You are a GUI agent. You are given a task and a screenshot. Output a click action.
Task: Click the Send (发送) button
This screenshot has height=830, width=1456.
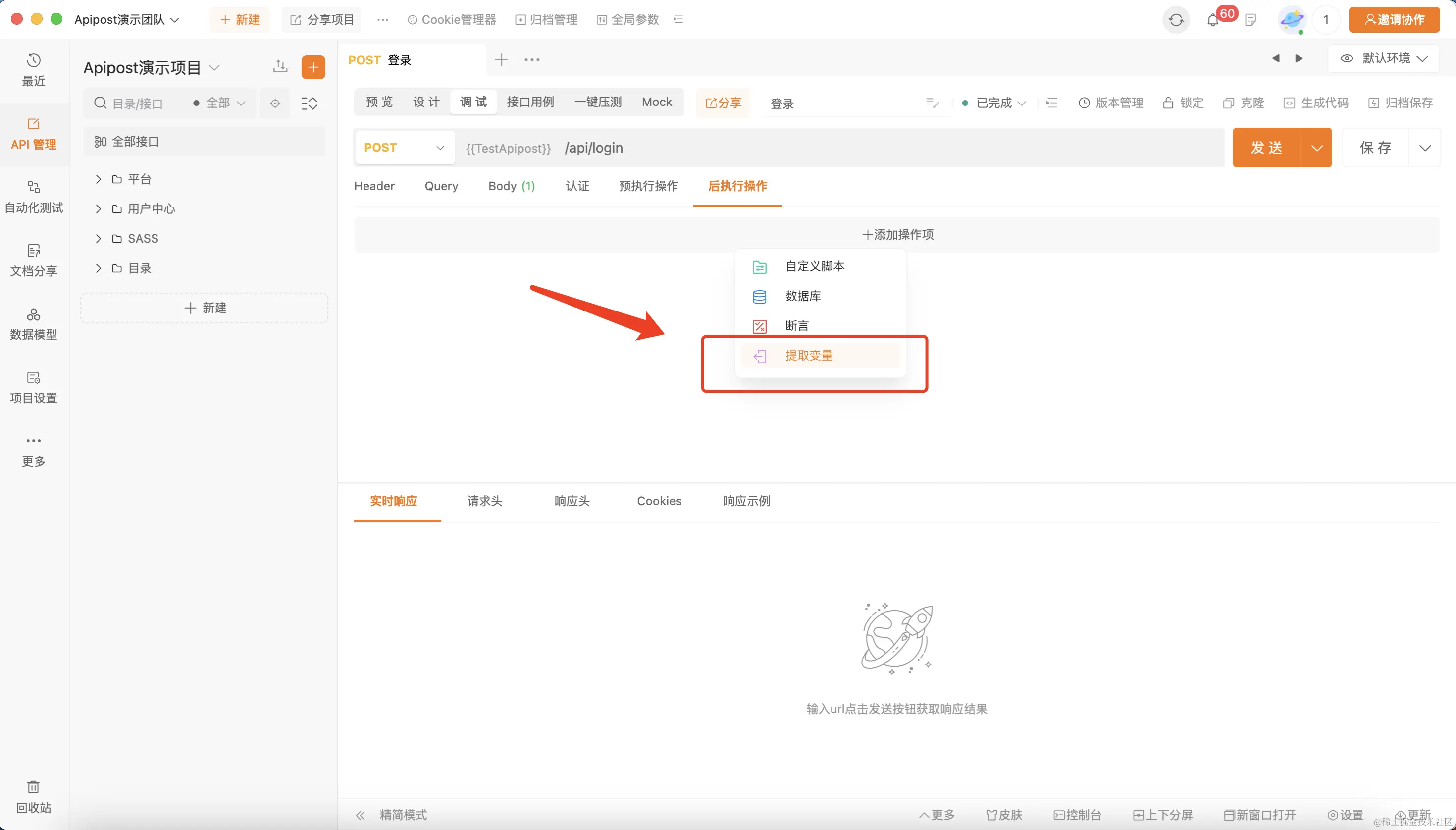point(1266,148)
